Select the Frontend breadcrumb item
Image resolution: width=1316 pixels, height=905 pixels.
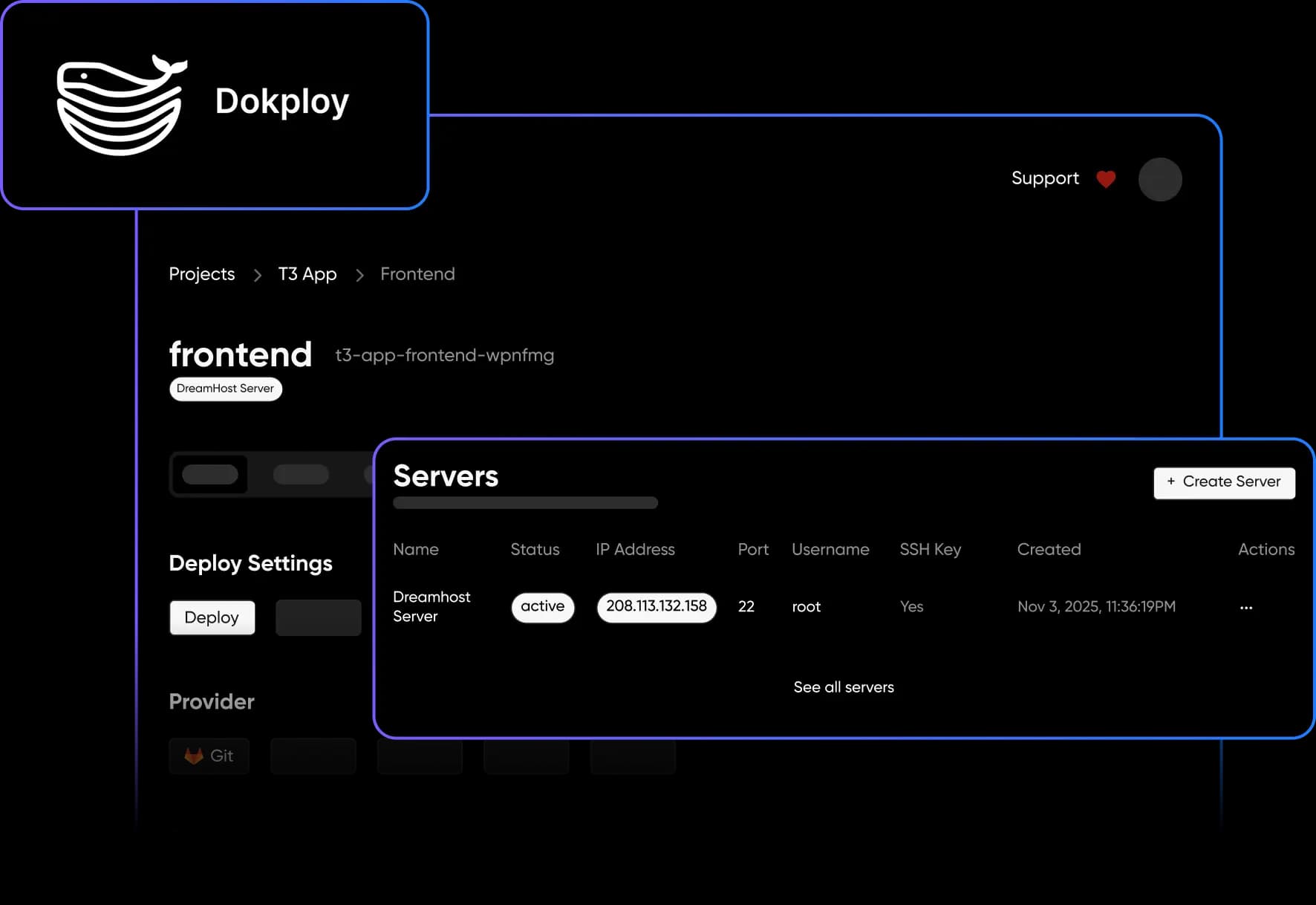coord(417,274)
